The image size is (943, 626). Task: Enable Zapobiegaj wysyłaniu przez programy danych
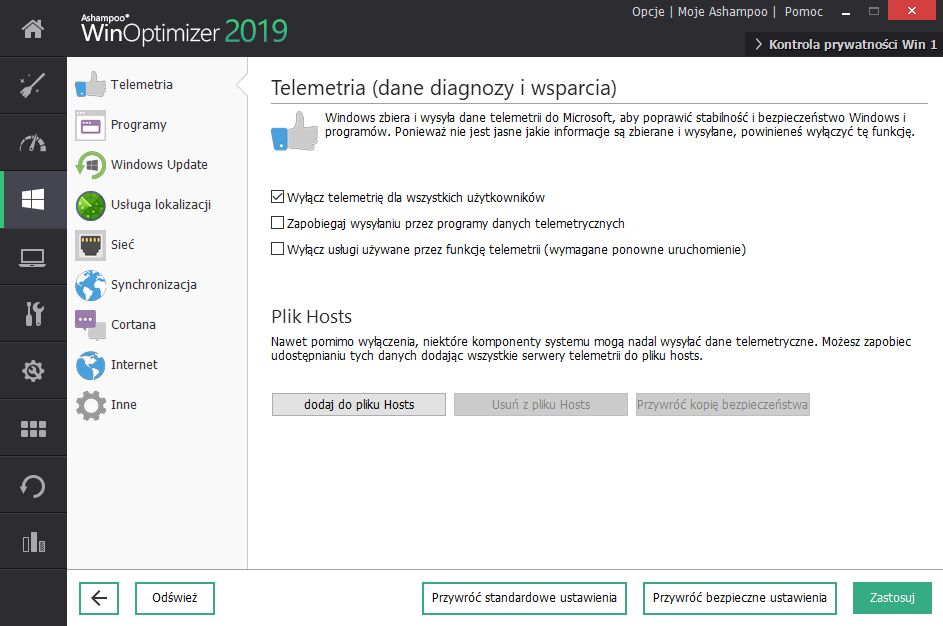coord(277,223)
